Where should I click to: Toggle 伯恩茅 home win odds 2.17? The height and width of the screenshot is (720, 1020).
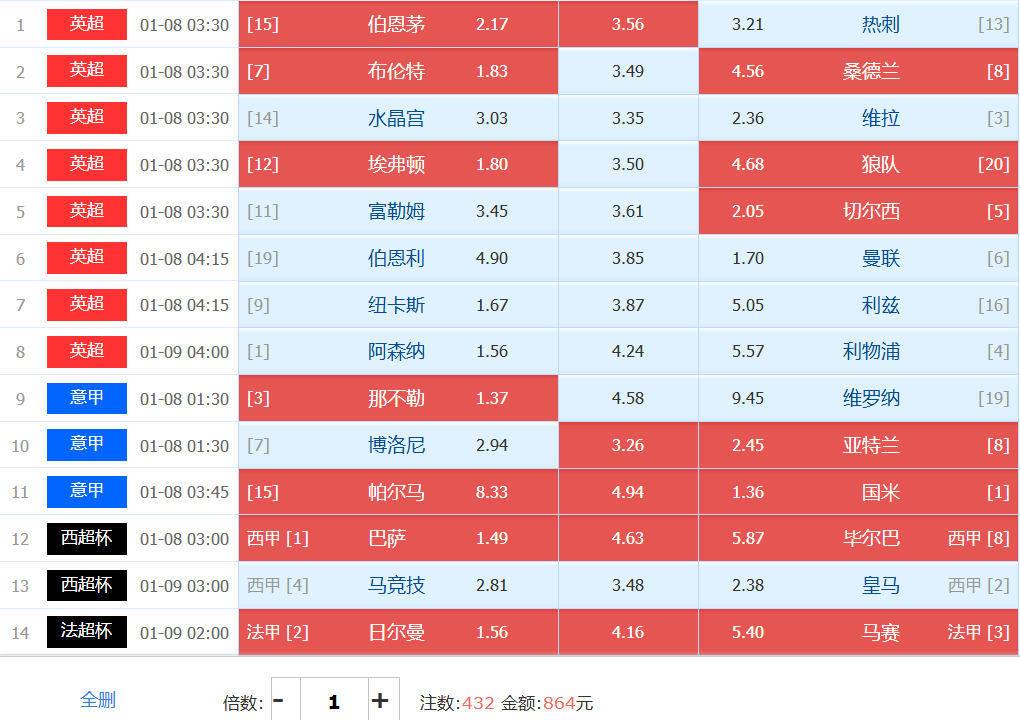[398, 24]
